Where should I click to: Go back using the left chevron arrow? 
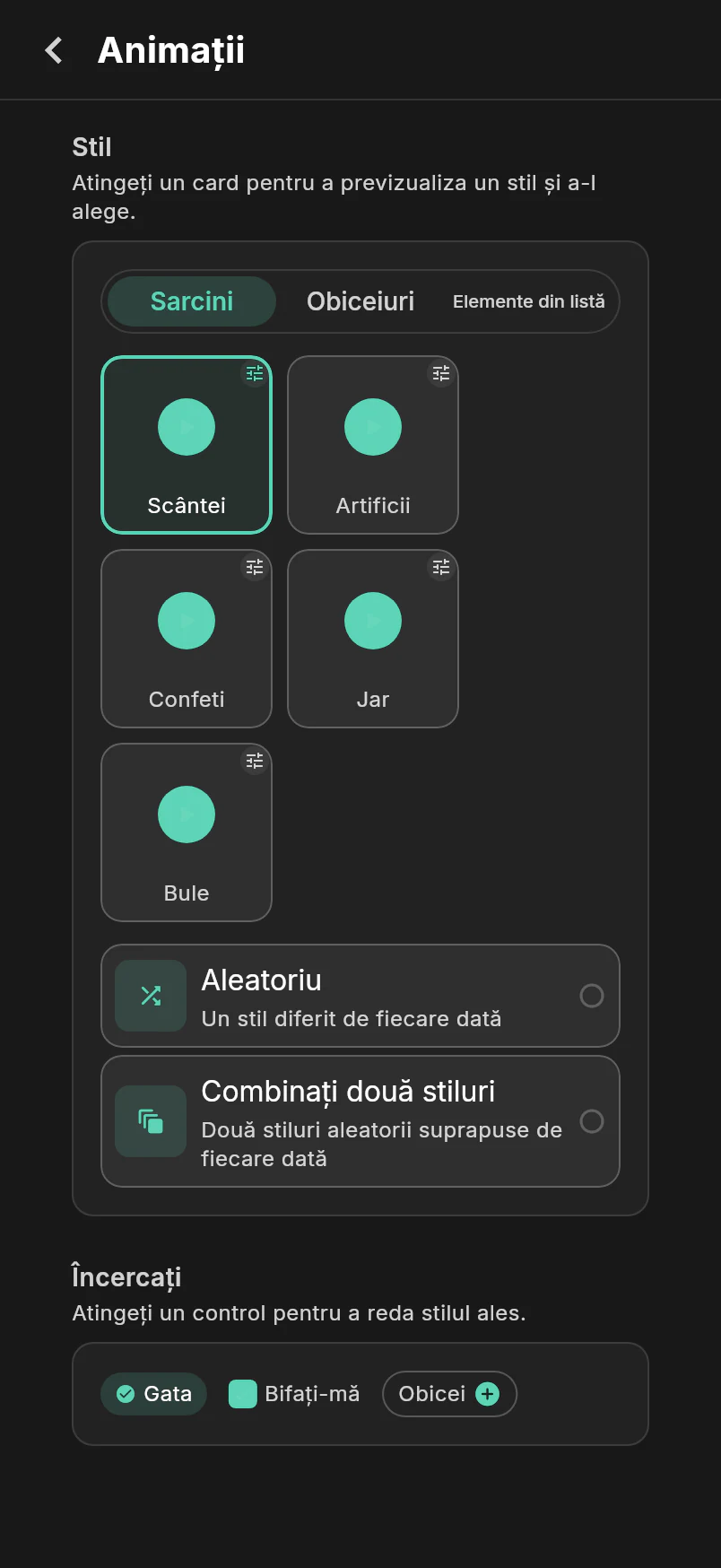pos(55,50)
